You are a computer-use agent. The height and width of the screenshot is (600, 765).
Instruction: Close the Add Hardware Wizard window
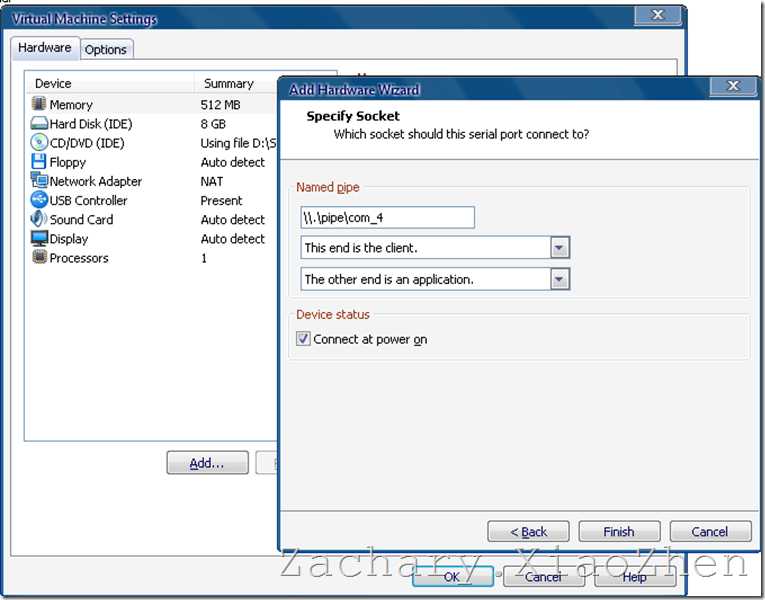[733, 86]
